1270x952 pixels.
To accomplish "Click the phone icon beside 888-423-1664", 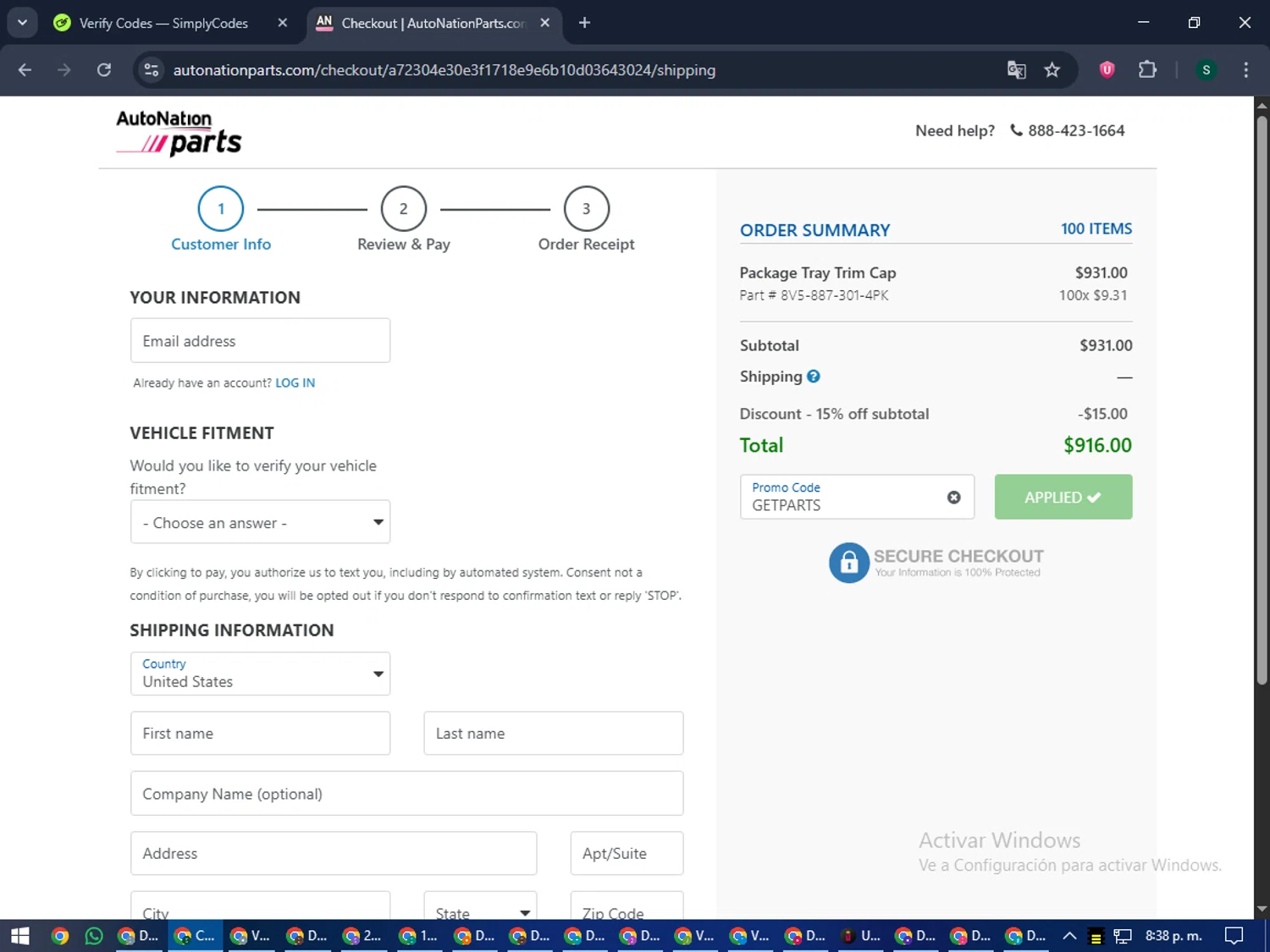I will [1016, 130].
